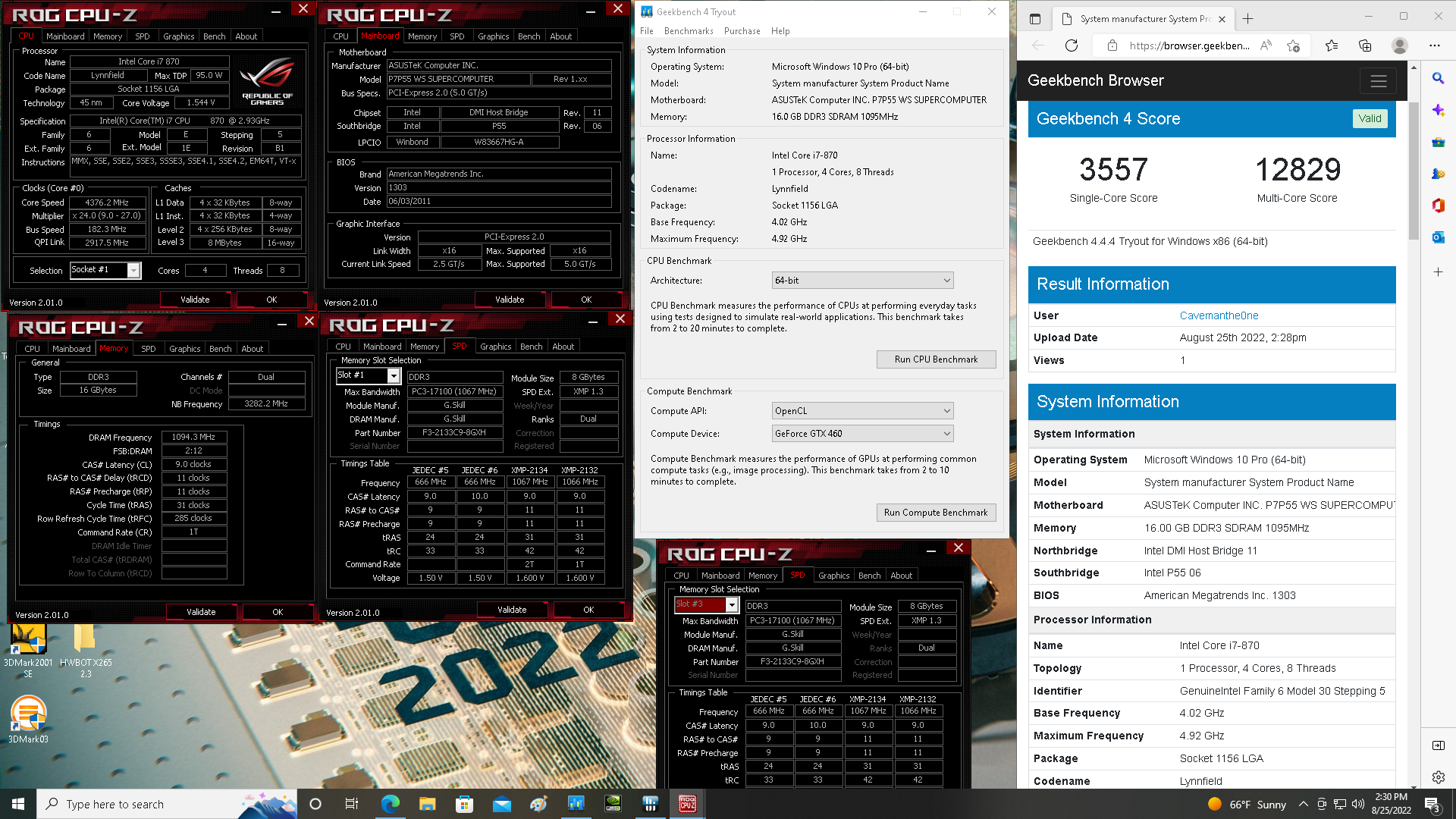Switch to Bench tab in CPU window
The image size is (1456, 819).
coord(215,36)
